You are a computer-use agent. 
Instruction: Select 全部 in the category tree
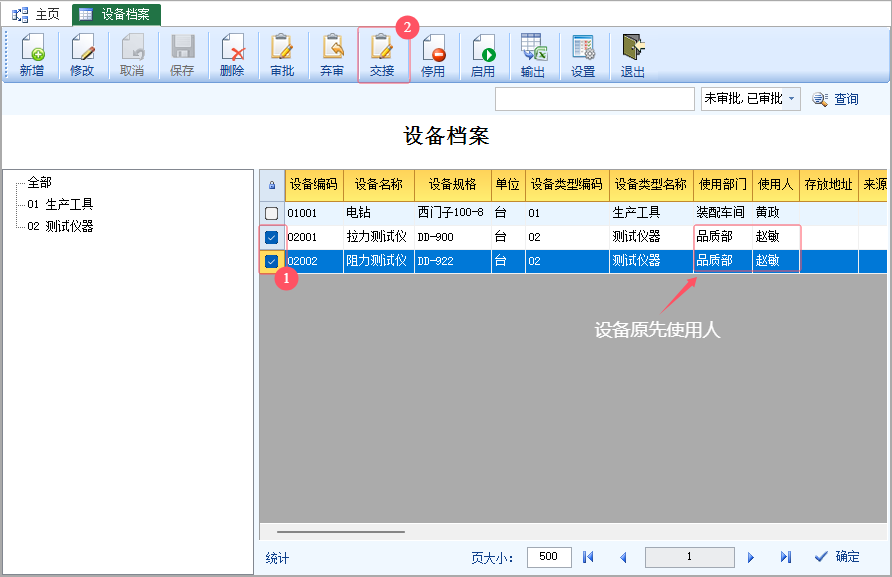[39, 183]
